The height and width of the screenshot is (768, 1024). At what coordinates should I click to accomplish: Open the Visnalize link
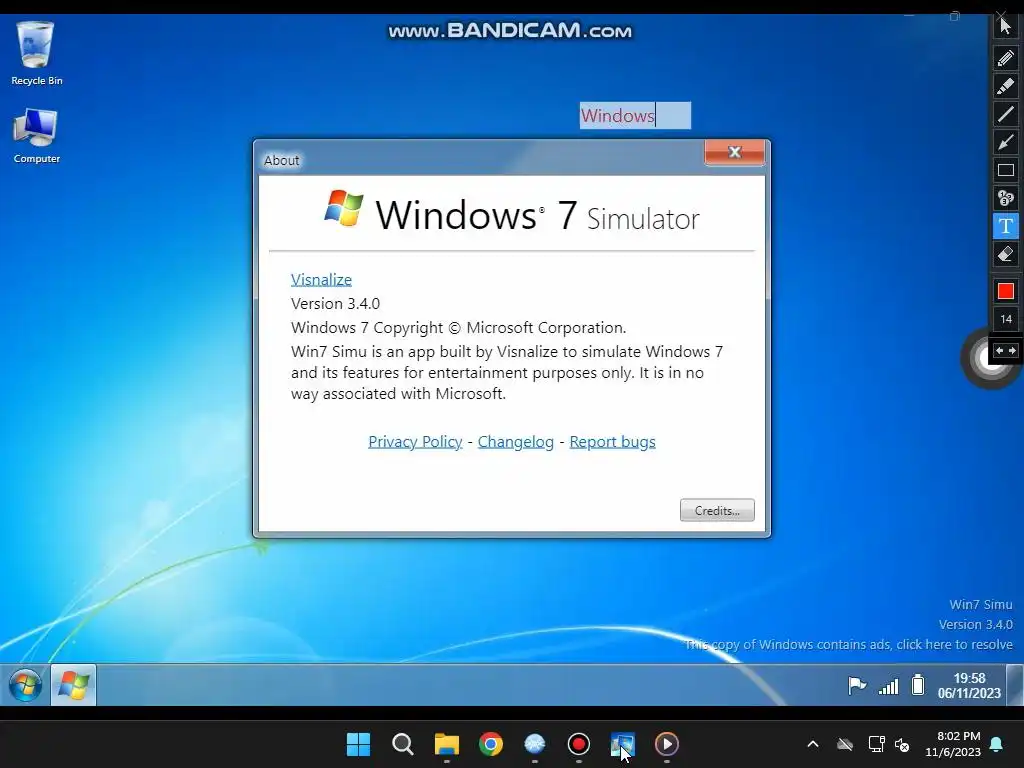321,280
